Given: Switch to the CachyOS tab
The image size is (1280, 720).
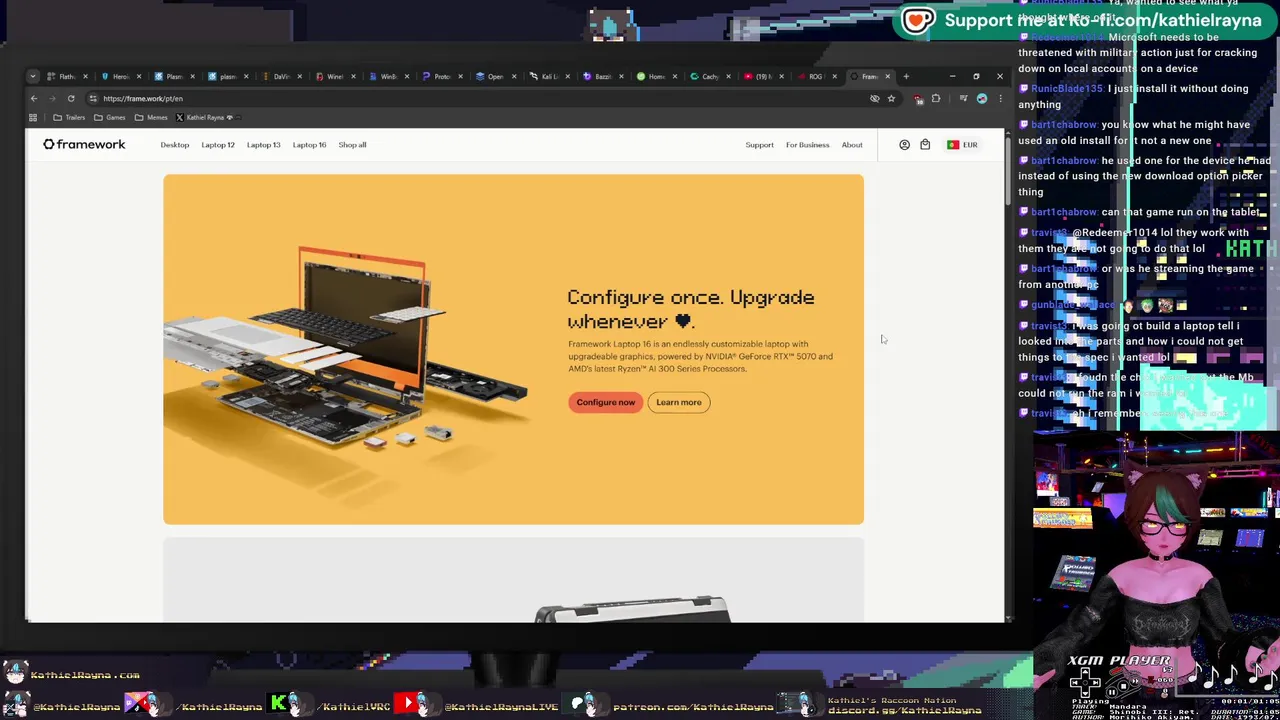Looking at the screenshot, I should pos(710,76).
